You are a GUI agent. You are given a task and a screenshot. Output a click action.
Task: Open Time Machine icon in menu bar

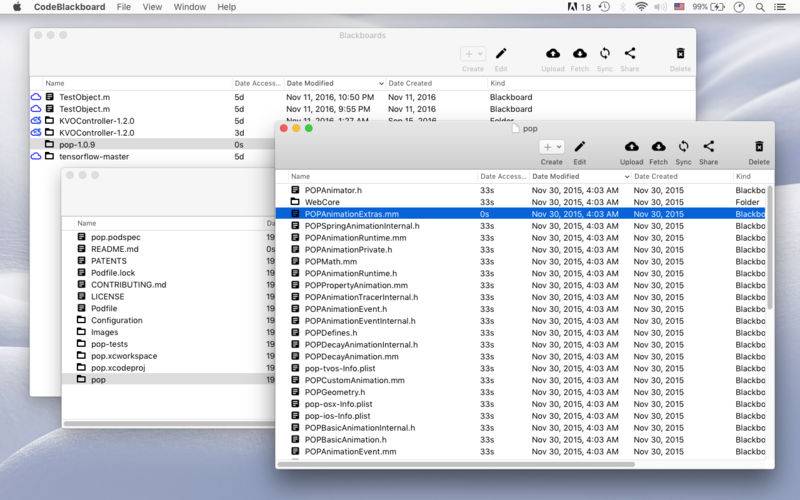(x=604, y=7)
